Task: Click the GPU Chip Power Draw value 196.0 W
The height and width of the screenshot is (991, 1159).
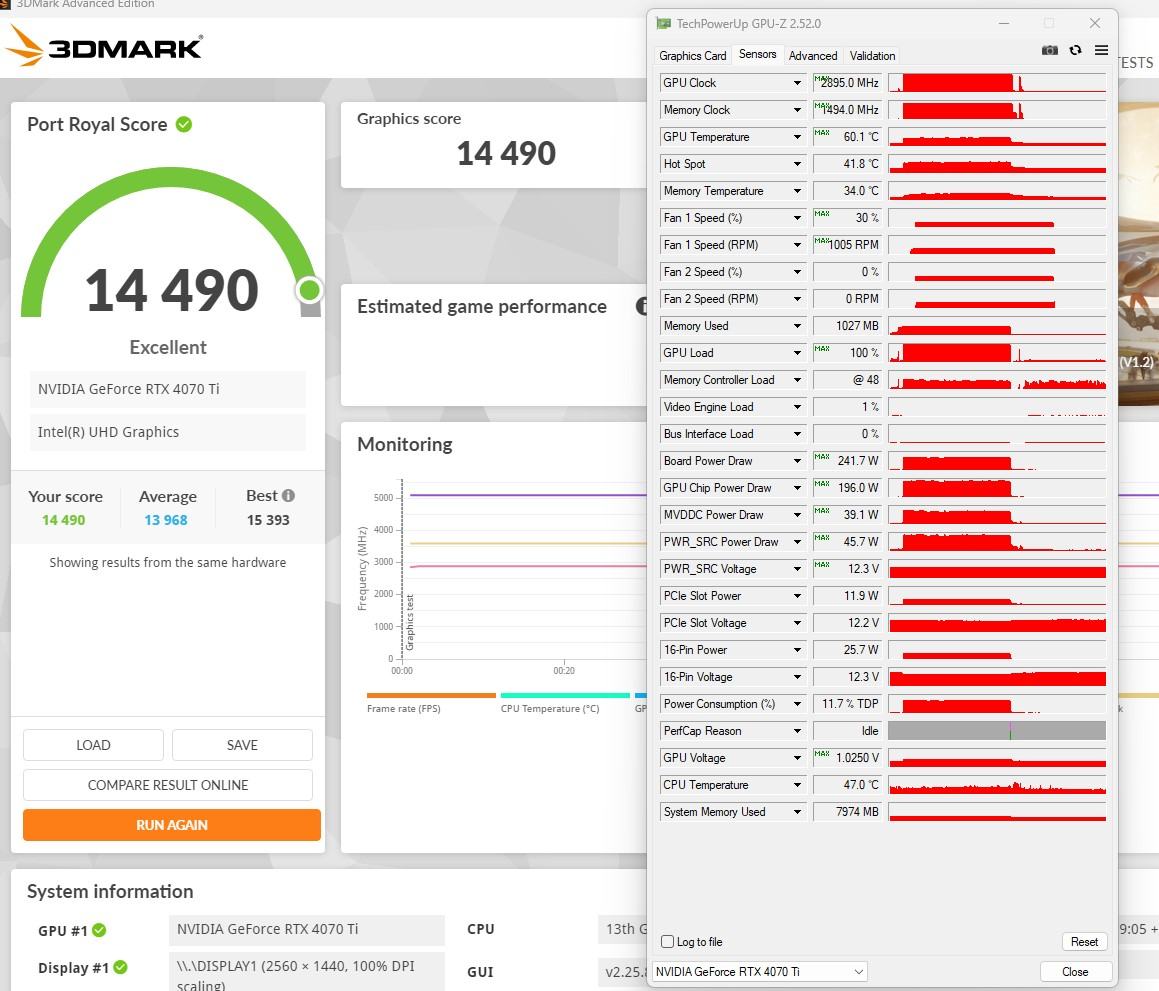Action: coord(847,488)
